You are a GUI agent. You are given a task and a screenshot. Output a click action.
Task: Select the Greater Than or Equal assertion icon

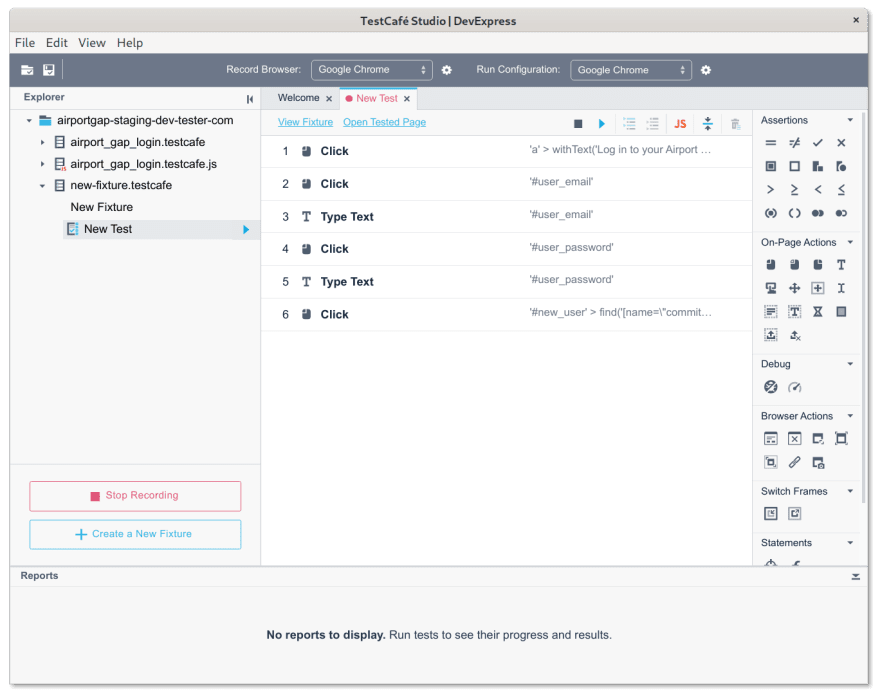click(x=794, y=190)
